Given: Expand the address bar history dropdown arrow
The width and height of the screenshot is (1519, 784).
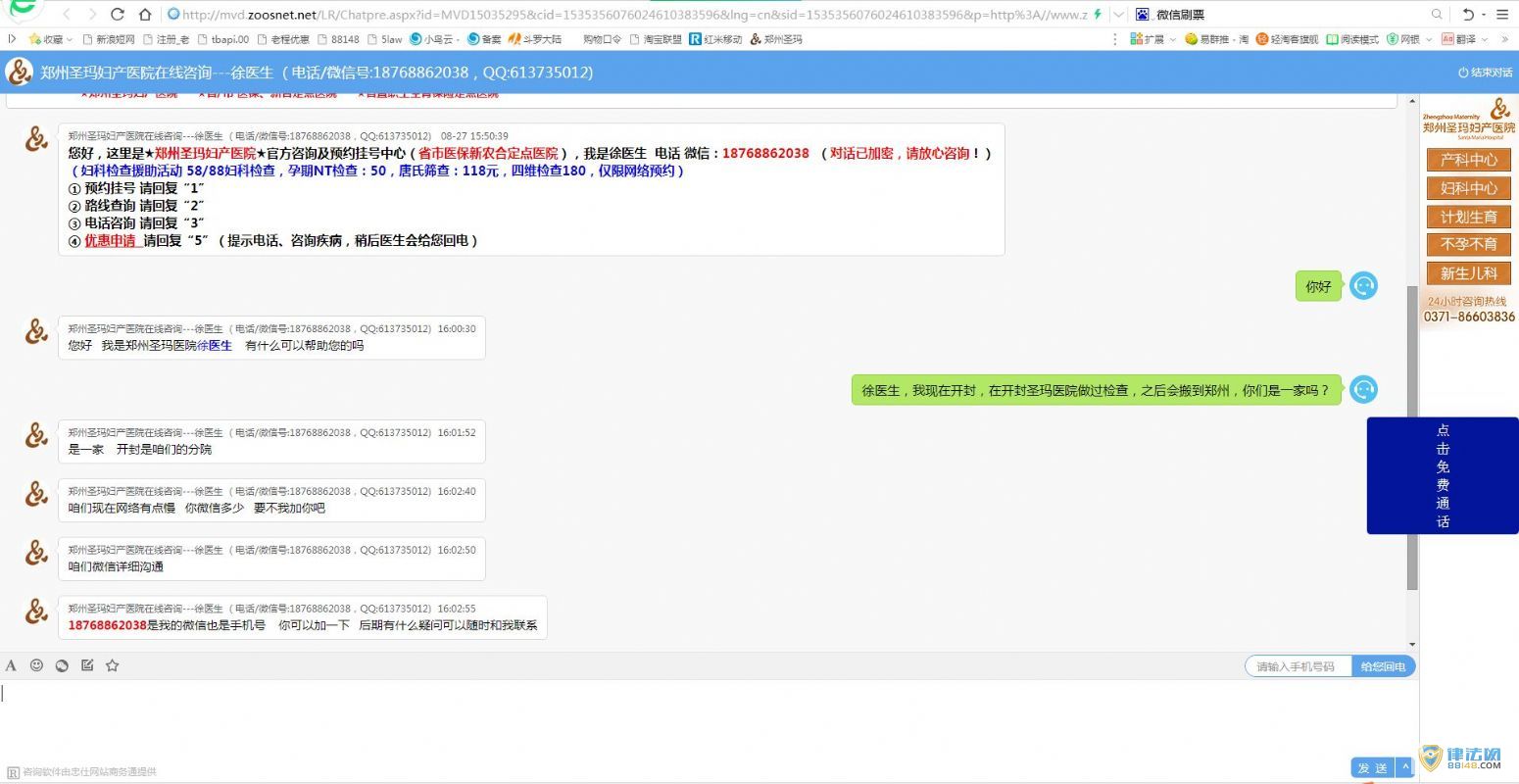Looking at the screenshot, I should [1118, 14].
